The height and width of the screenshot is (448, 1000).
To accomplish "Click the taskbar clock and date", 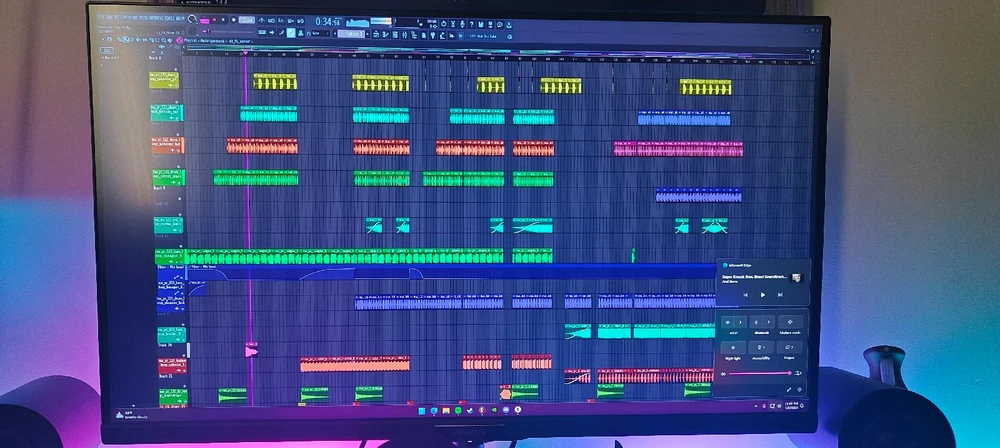I will (791, 406).
